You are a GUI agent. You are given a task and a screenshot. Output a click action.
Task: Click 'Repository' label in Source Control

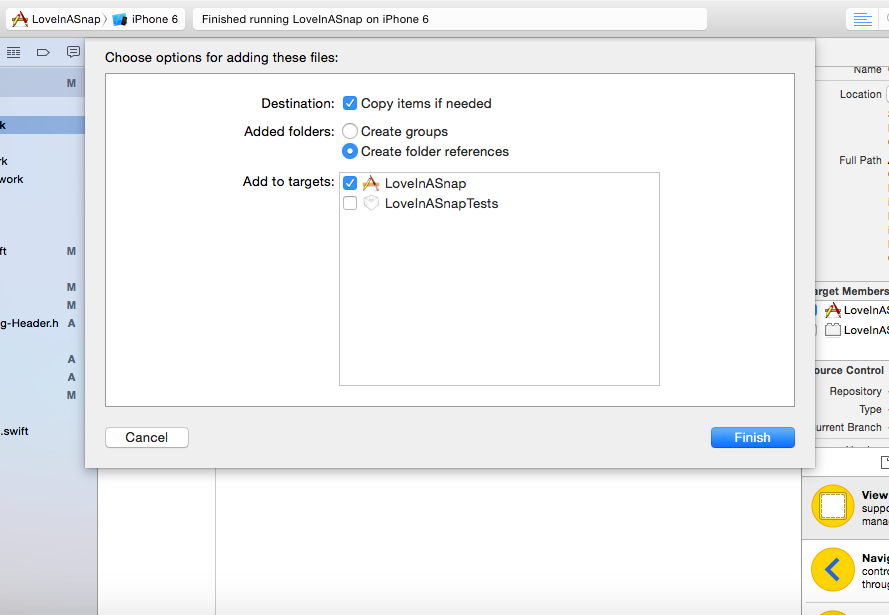(856, 391)
